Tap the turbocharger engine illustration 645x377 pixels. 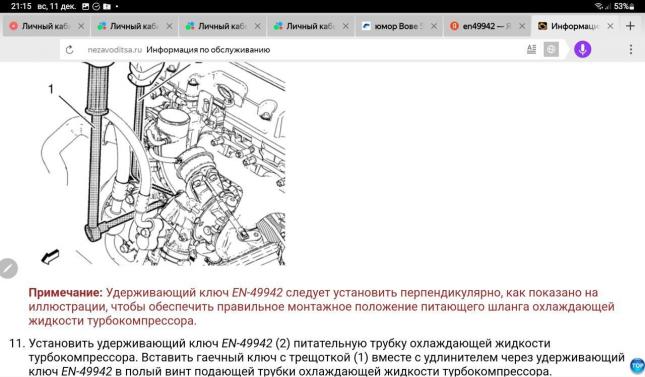(163, 164)
